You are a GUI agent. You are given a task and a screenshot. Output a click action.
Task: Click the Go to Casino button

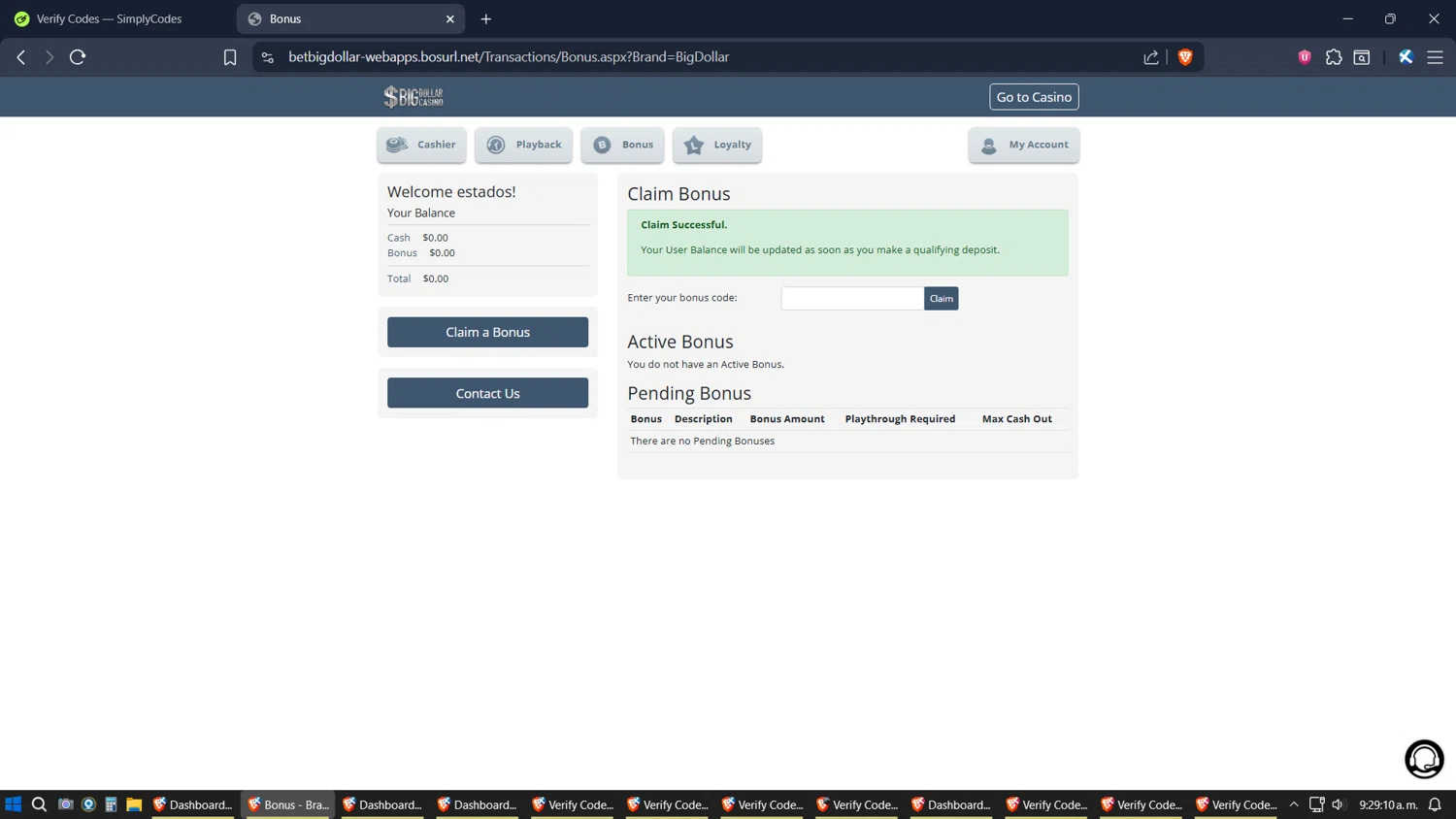[1034, 97]
